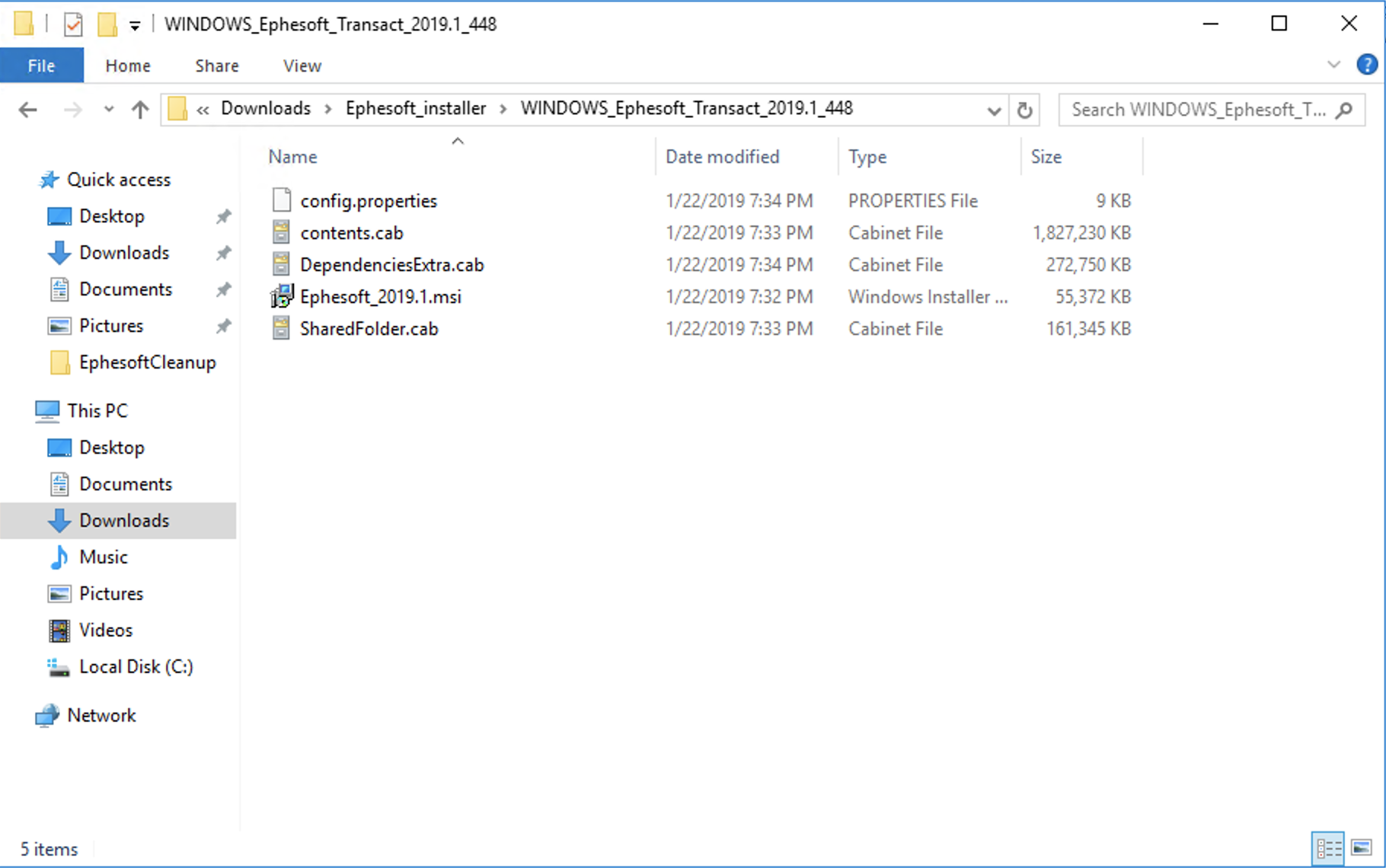The image size is (1386, 868).
Task: Open Local Disk (C:)
Action: coord(136,667)
